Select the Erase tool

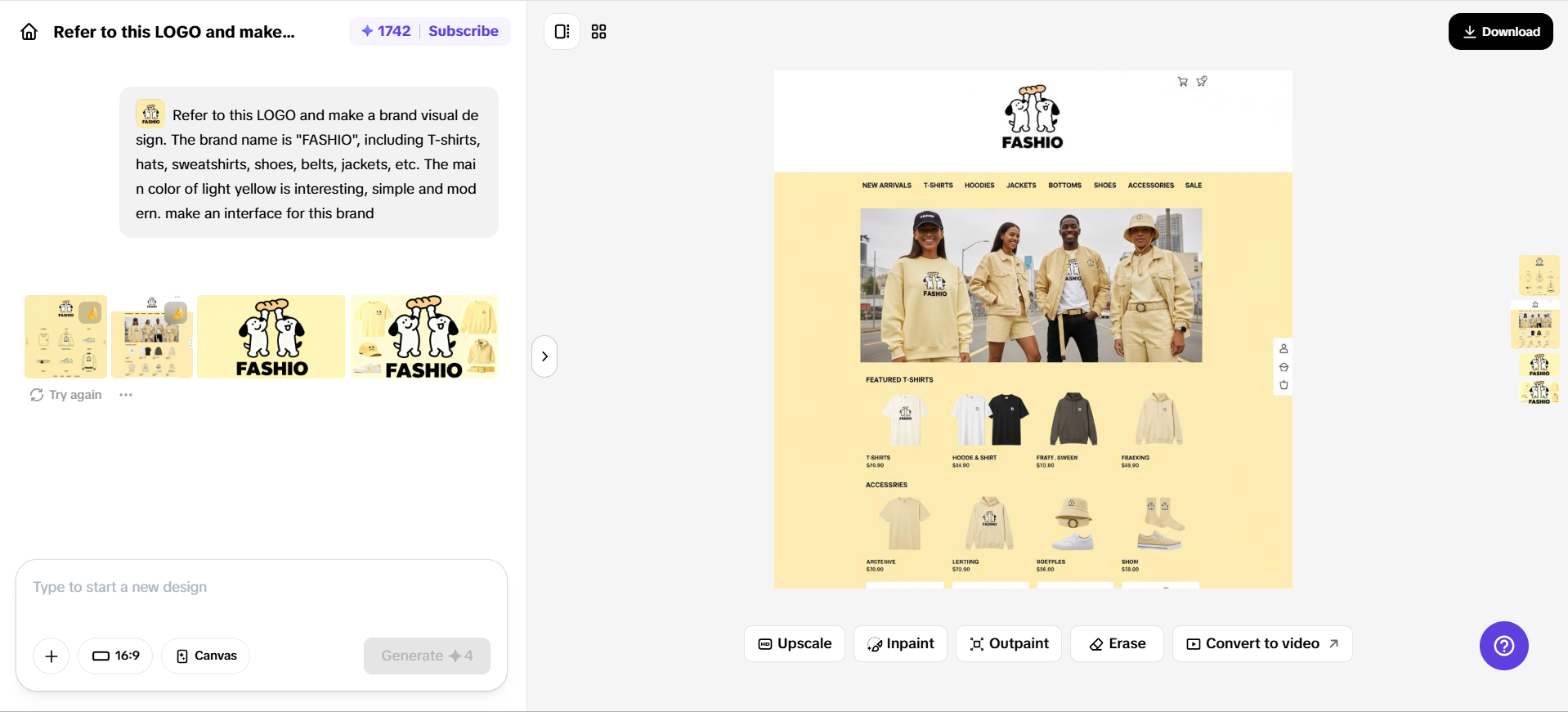coord(1117,644)
